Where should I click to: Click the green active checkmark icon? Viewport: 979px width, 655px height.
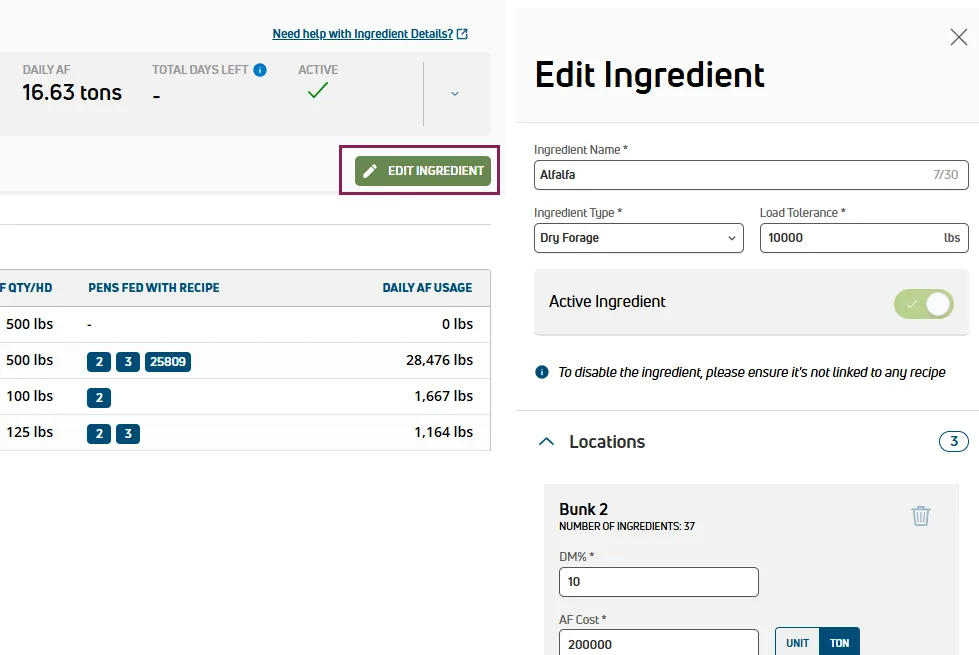tap(318, 91)
